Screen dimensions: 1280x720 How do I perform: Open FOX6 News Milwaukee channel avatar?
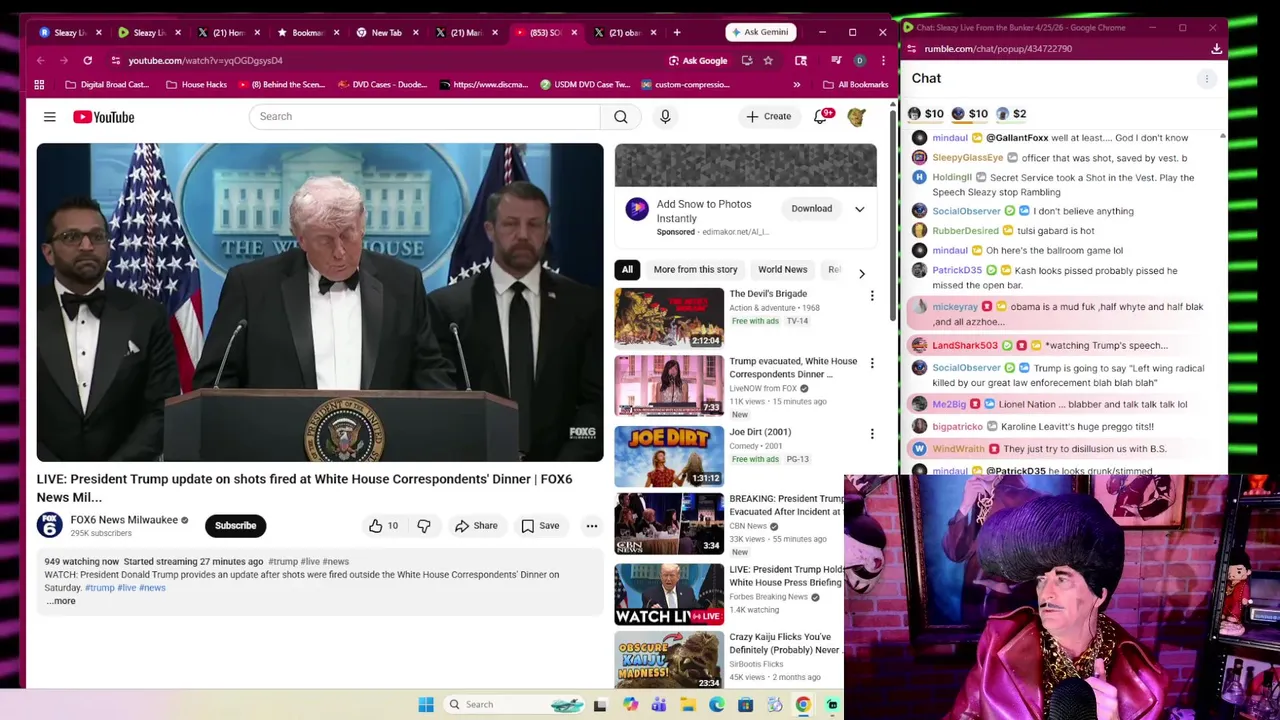[x=50, y=526]
